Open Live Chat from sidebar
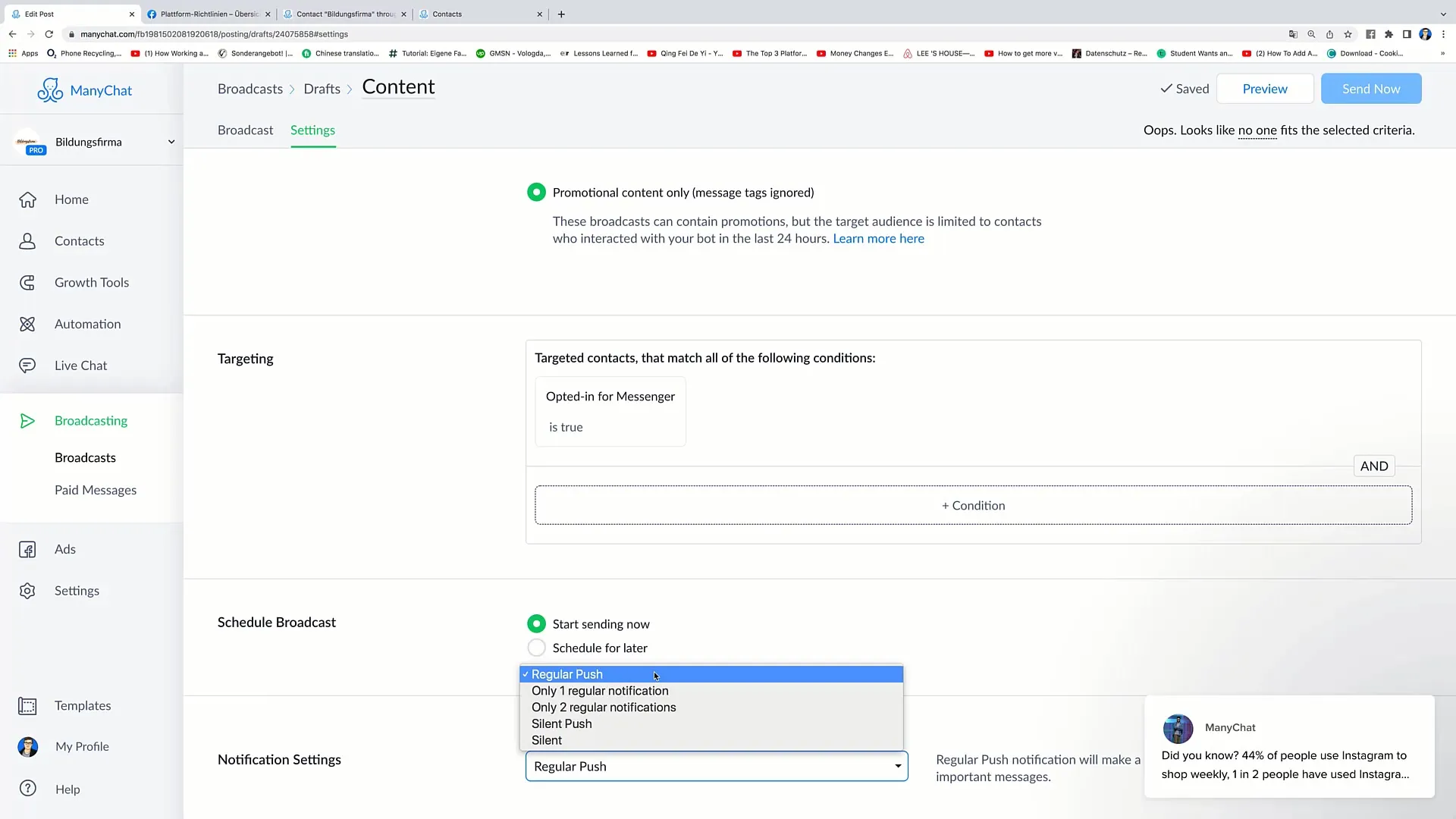 point(81,365)
